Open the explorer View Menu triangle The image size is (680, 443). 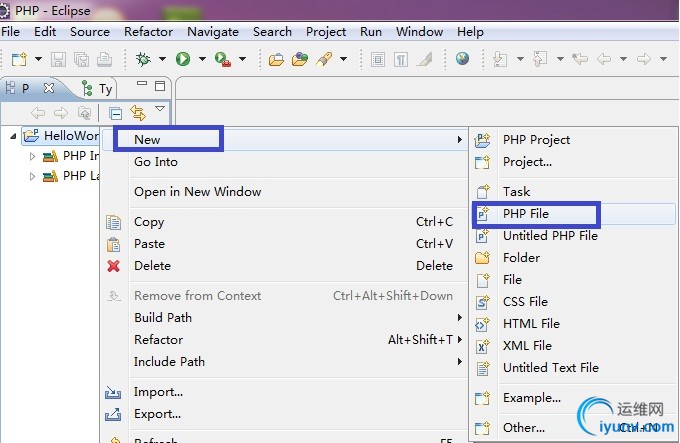160,108
